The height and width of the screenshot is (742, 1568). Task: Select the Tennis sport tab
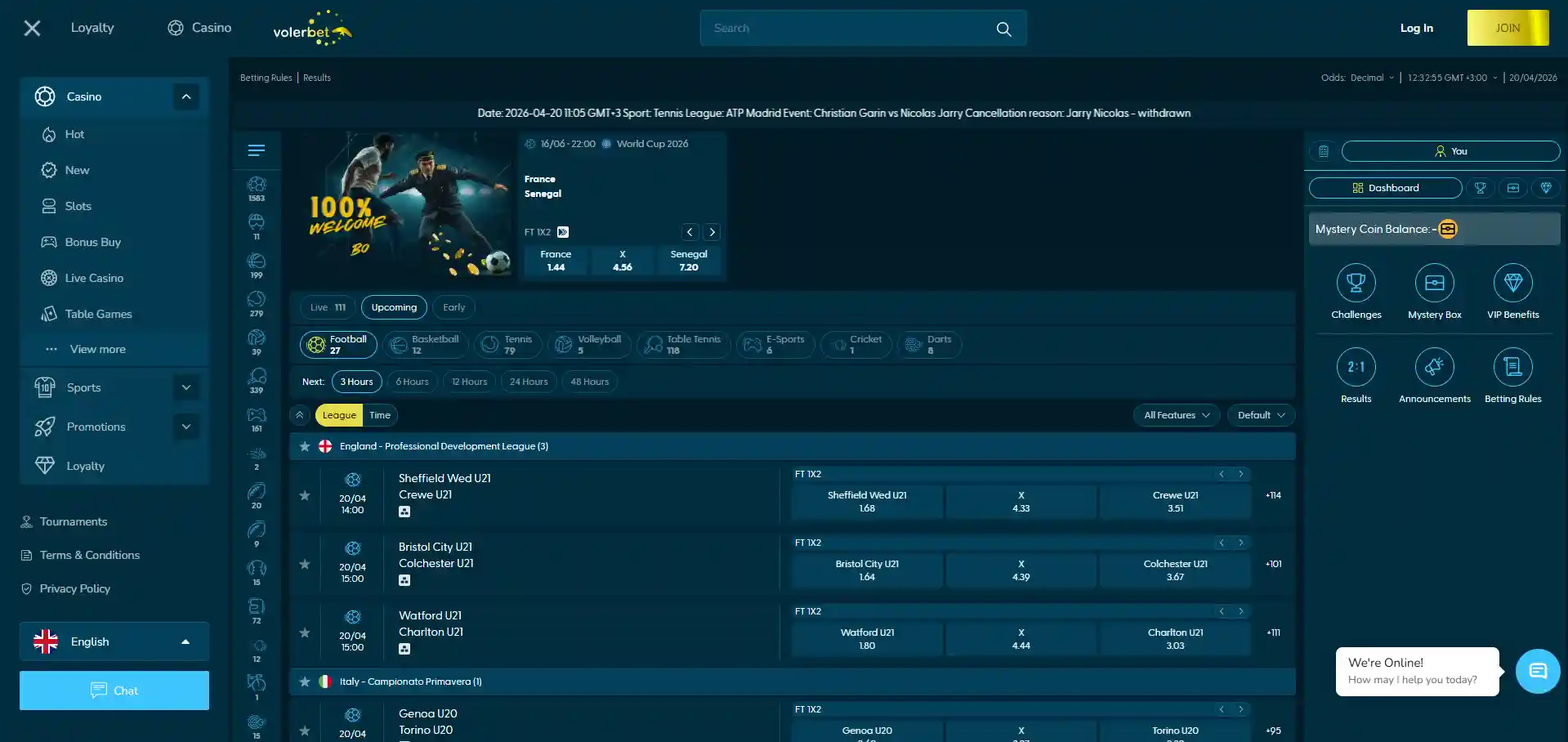click(x=507, y=345)
